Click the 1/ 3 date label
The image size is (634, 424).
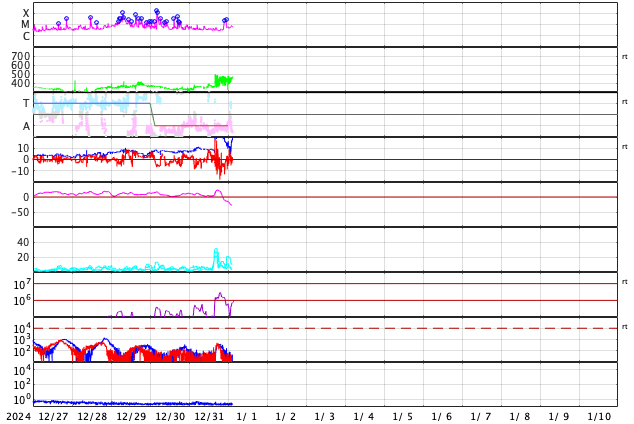click(325, 417)
